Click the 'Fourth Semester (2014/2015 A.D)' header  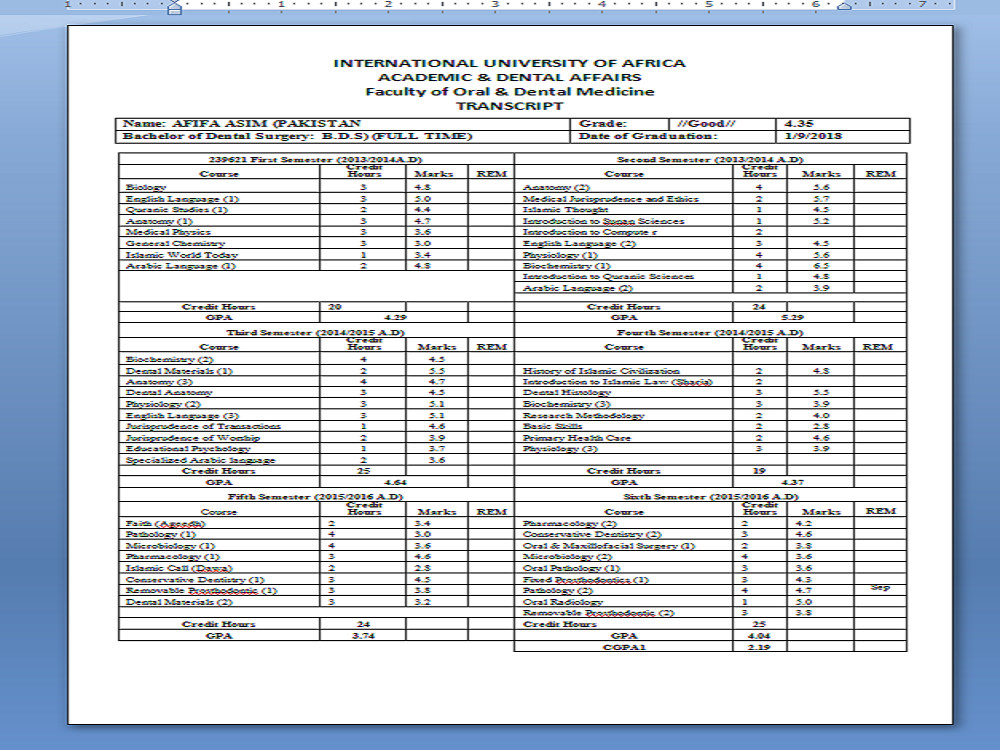(x=710, y=332)
